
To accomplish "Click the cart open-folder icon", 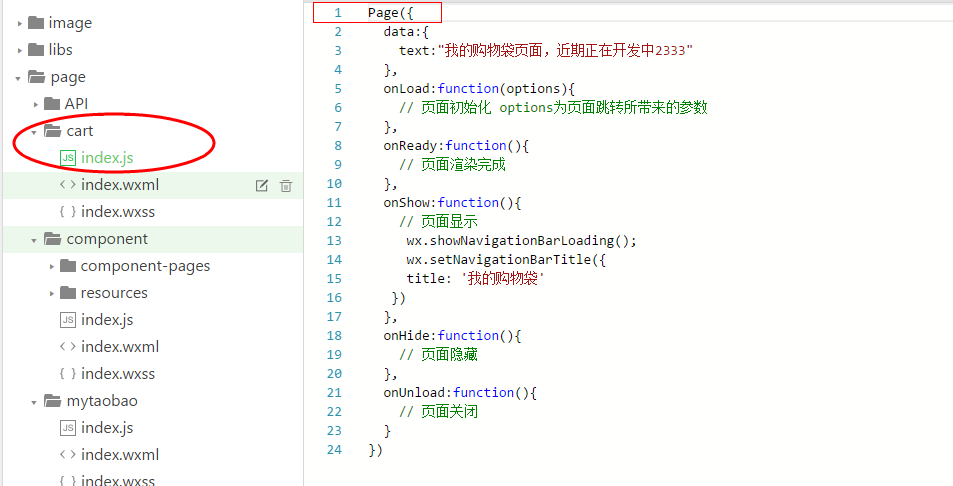I will click(53, 131).
